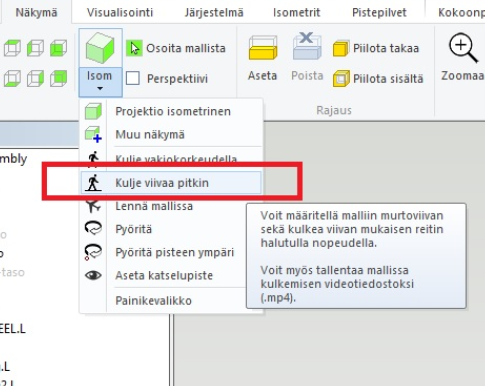Select Kulje vakiokorkeudella menu item
485x386 pixels.
coord(171,158)
